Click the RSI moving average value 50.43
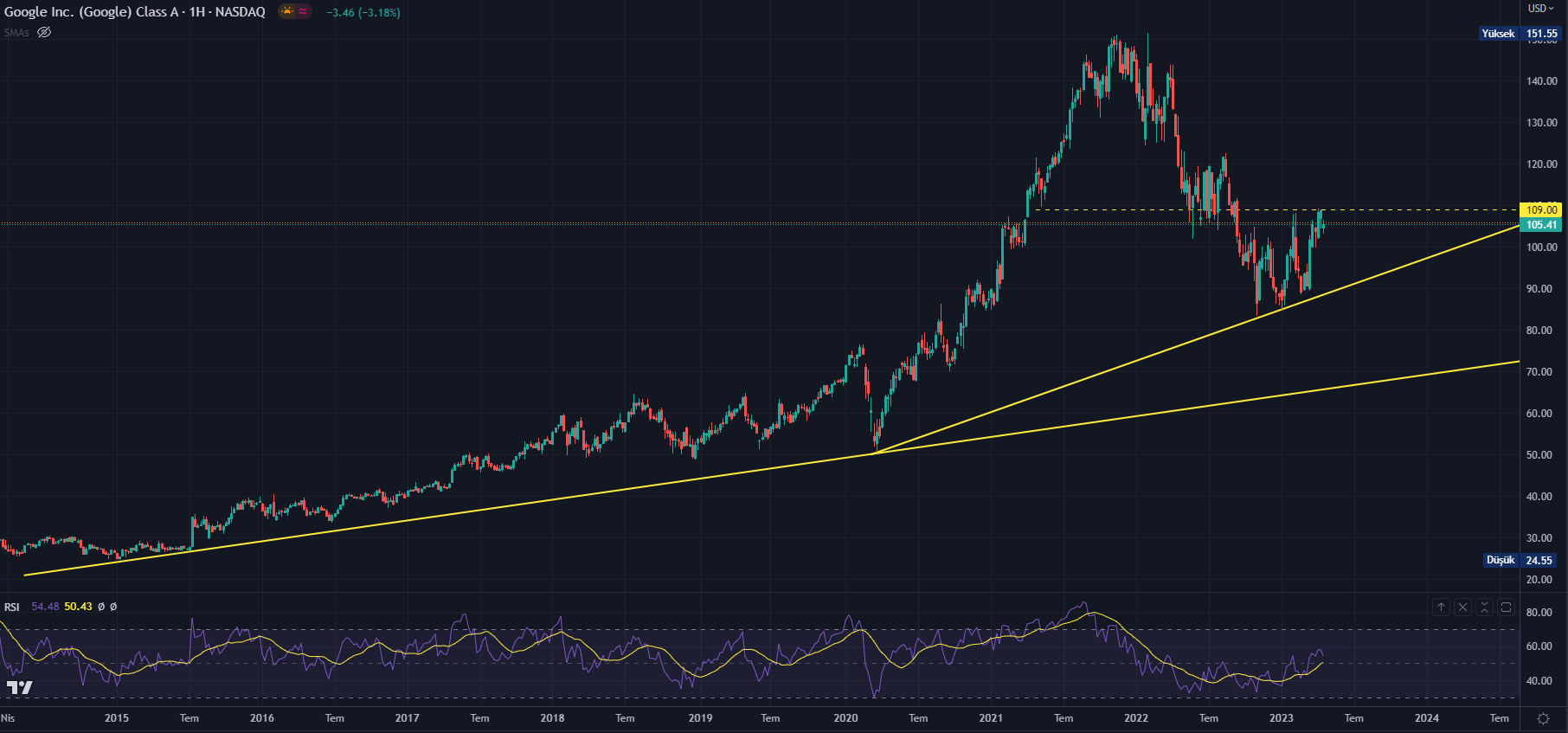 coord(78,607)
